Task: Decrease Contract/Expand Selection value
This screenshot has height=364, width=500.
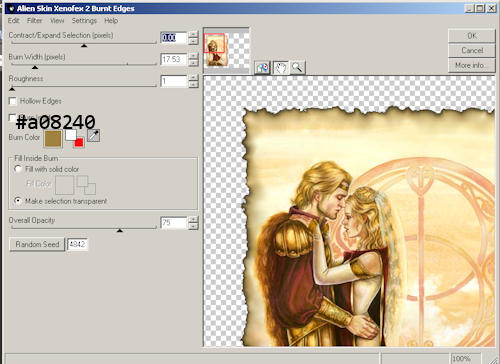Action: 193,41
